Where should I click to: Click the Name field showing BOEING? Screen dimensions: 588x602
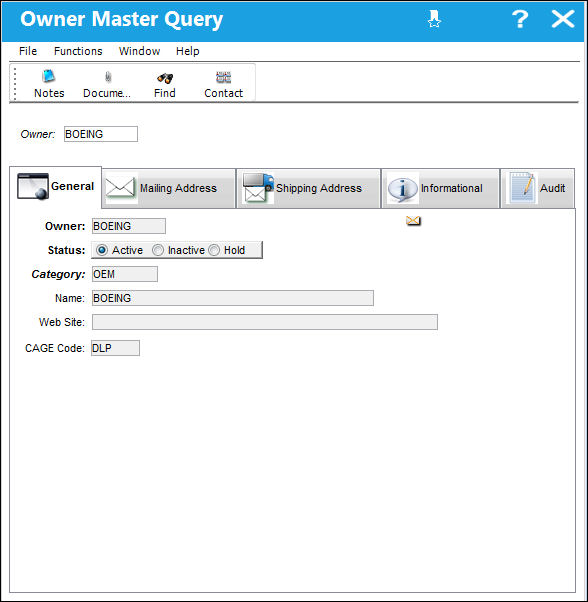click(x=233, y=298)
